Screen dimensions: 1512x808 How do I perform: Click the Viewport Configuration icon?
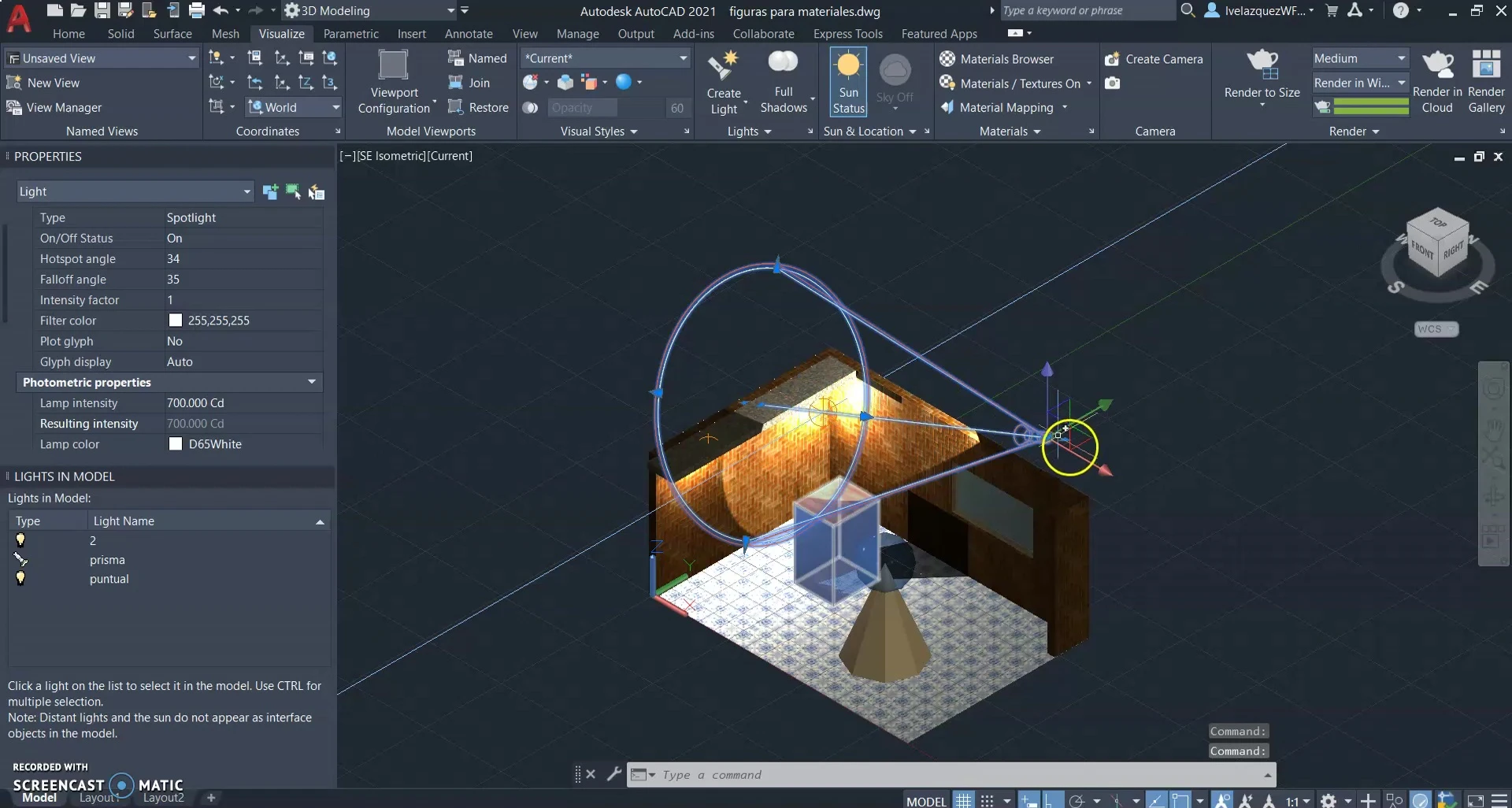[393, 65]
